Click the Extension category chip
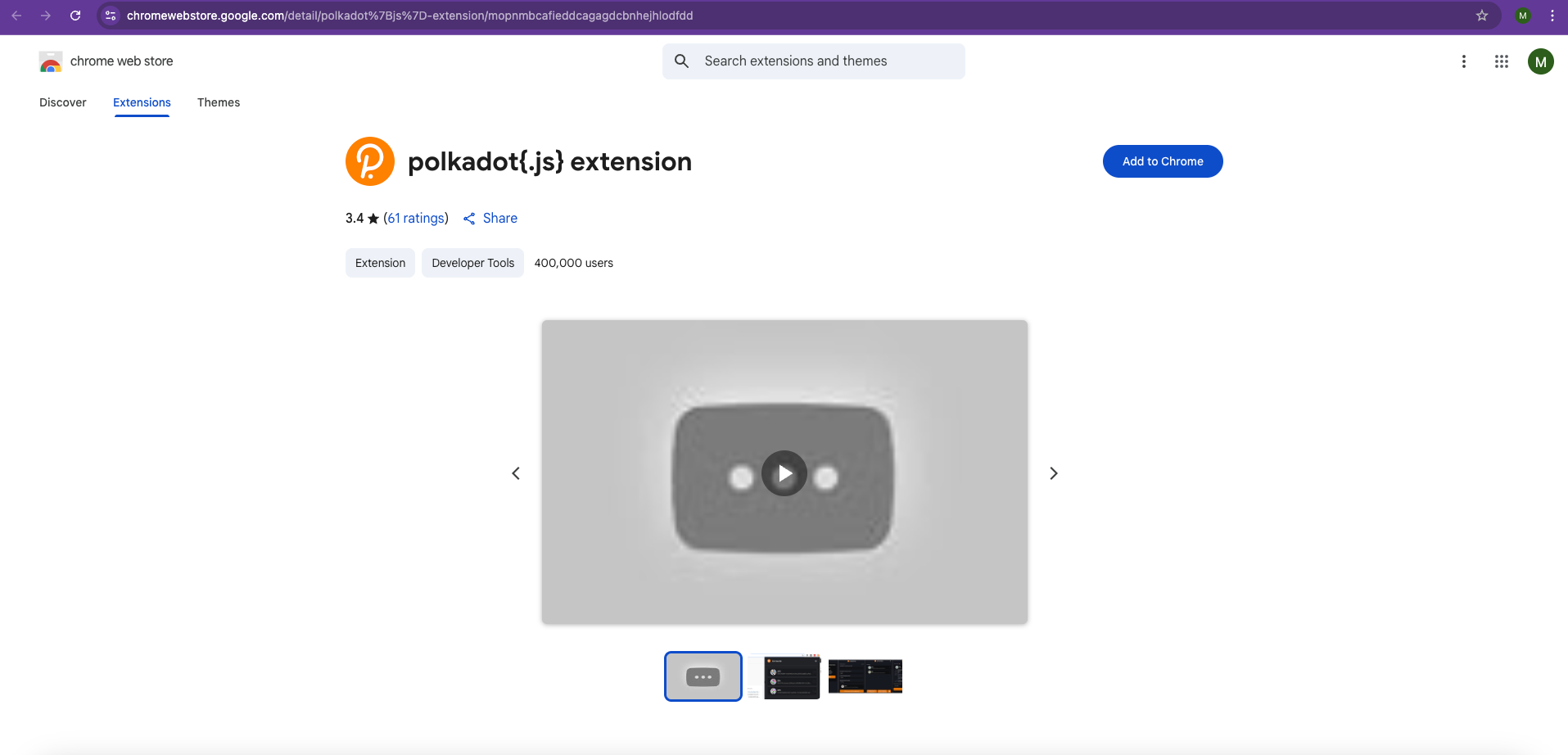1568x755 pixels. point(380,263)
